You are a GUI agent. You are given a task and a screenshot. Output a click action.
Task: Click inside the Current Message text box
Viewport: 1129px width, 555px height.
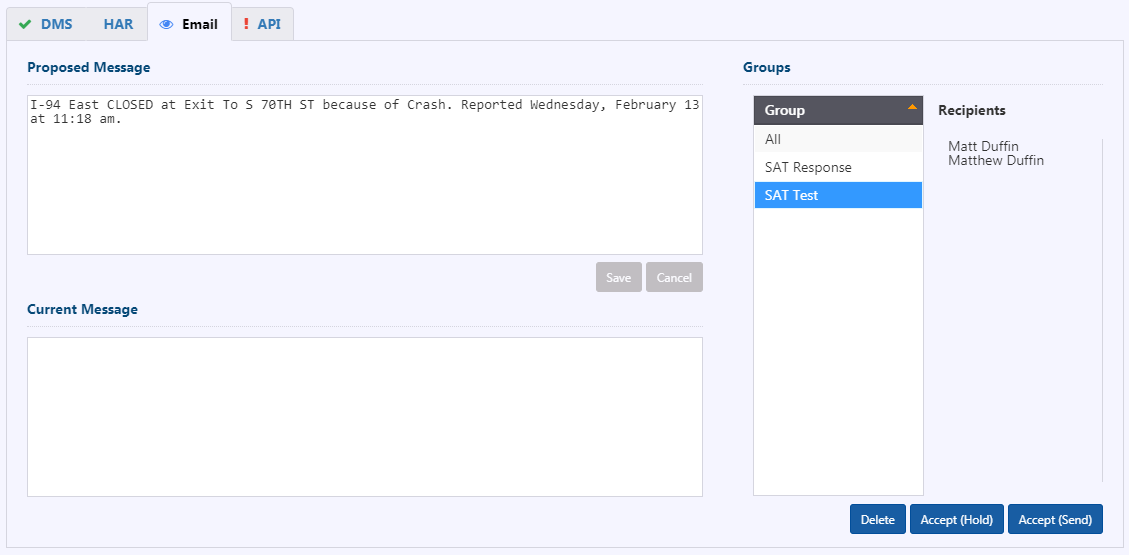click(365, 417)
